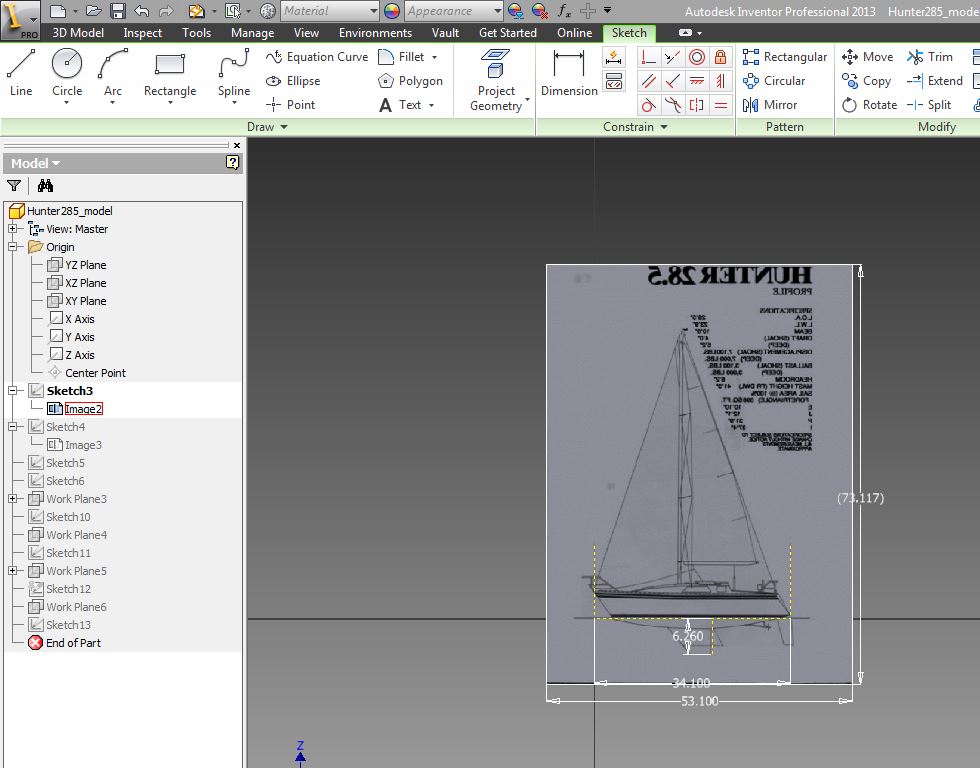Open the 3D Model ribbon tab
This screenshot has height=768, width=980.
(78, 32)
